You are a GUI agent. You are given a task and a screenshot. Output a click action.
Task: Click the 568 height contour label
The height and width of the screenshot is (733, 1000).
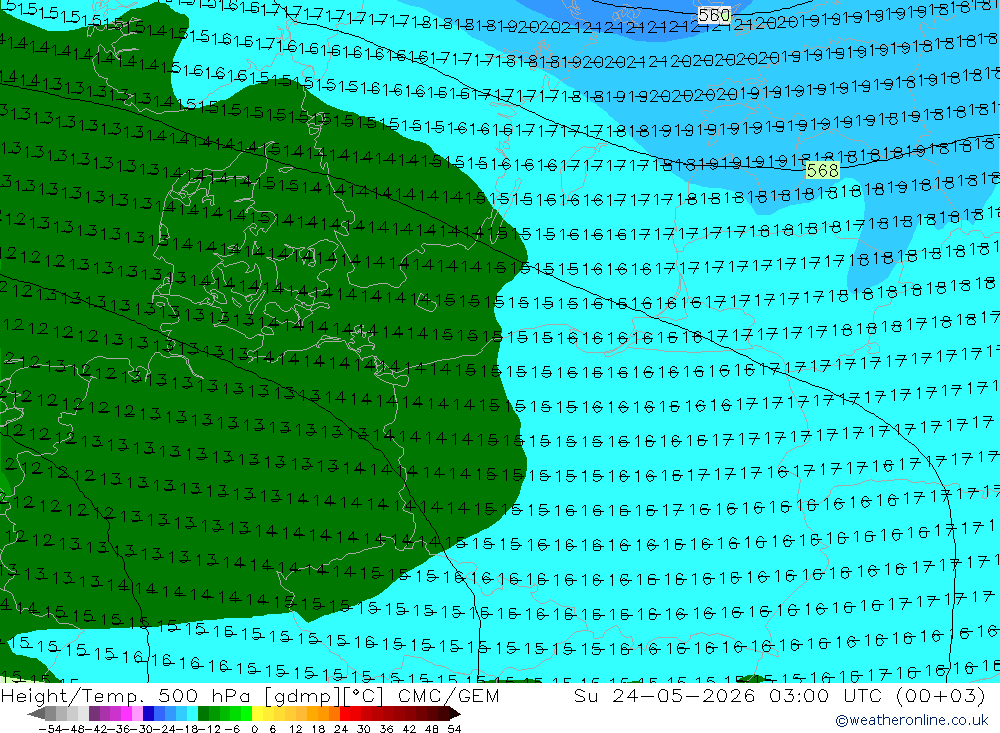tap(822, 170)
